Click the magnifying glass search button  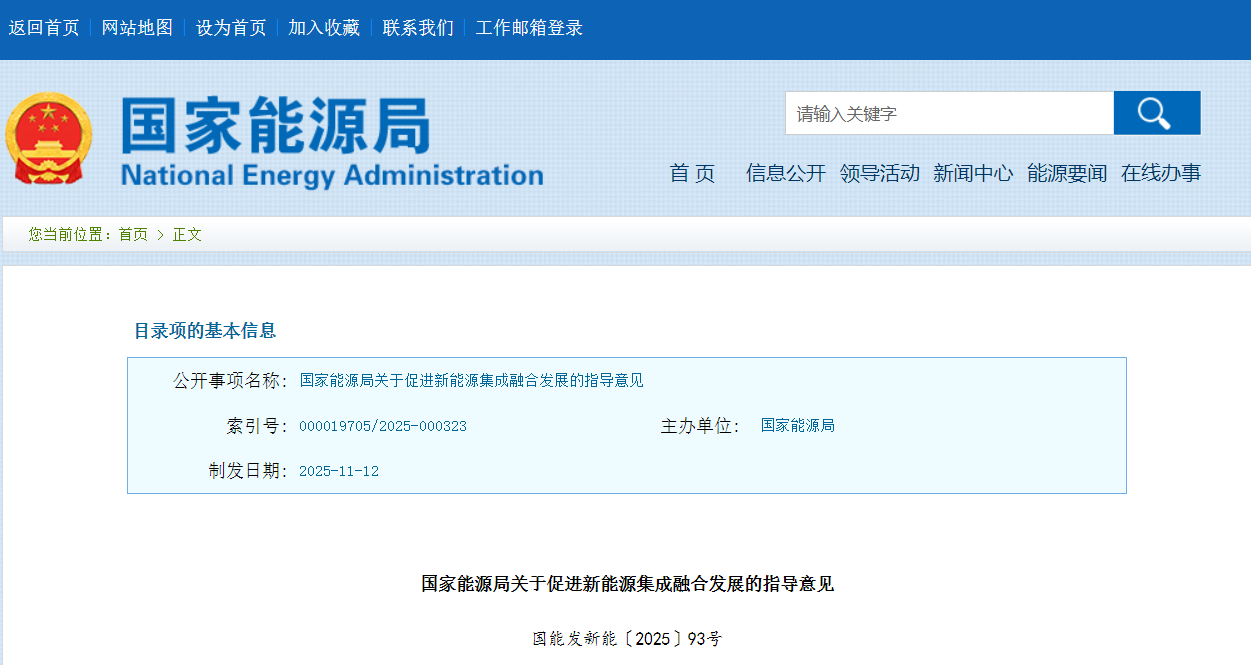click(x=1156, y=113)
